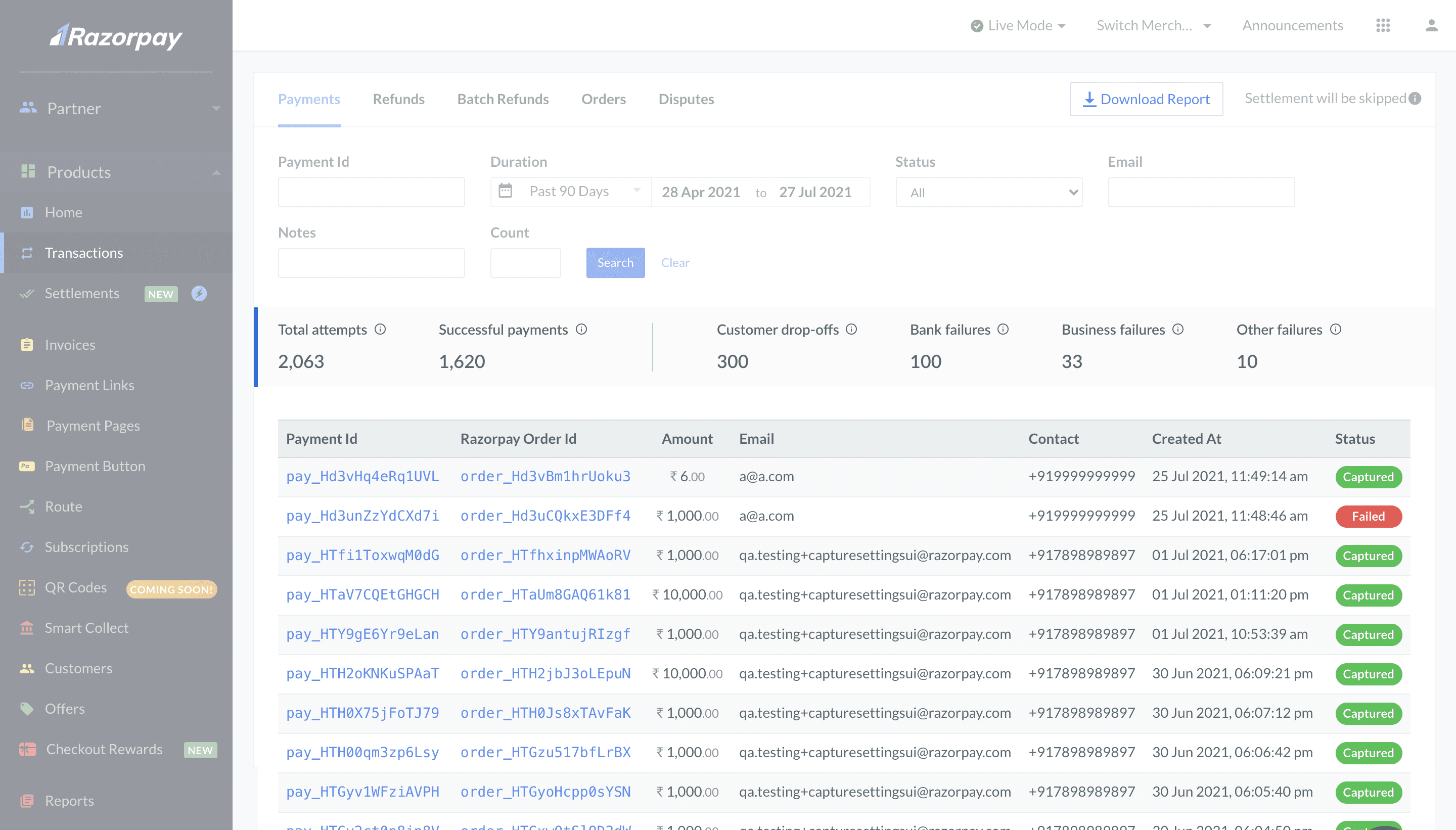Switch to the Refunds tab
Viewport: 1456px width, 830px height.
(x=398, y=99)
